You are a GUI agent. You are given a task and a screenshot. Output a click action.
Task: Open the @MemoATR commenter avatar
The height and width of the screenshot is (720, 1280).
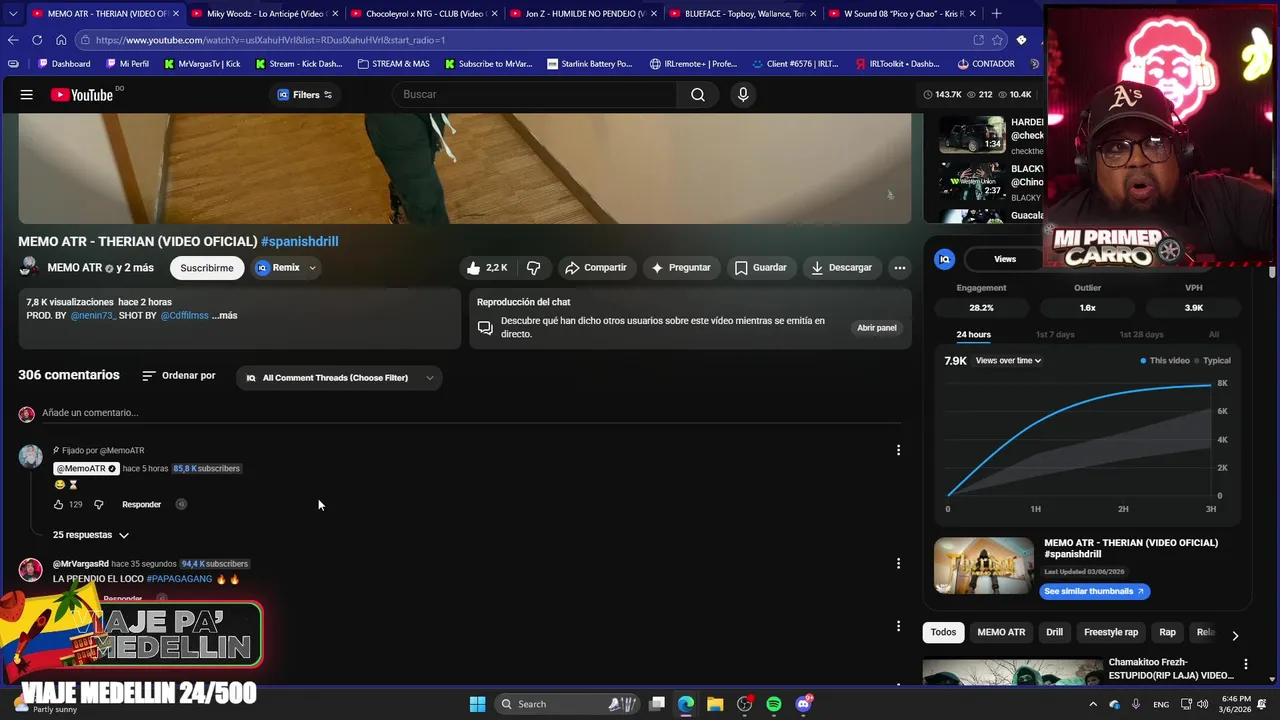coord(31,457)
